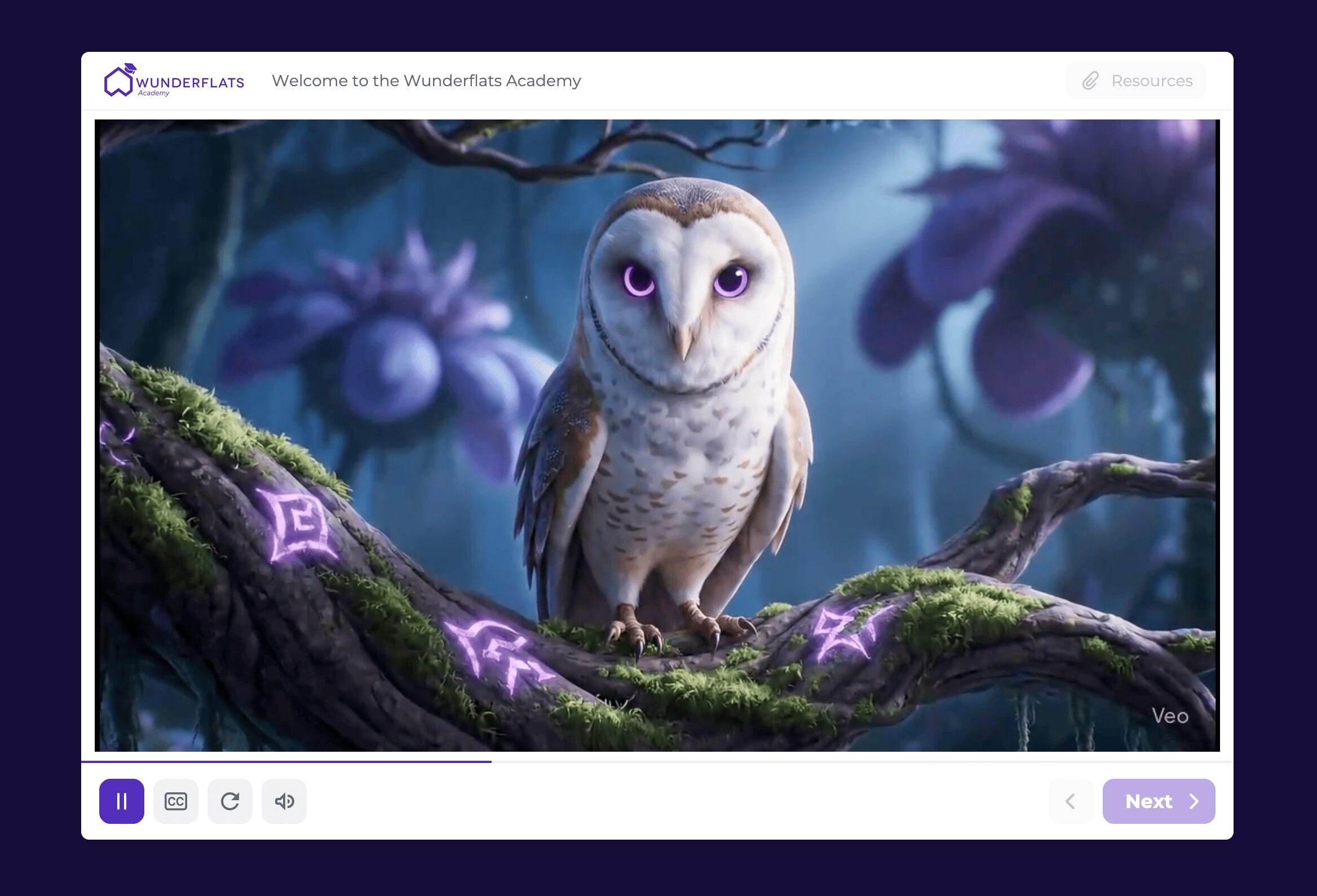1317x896 pixels.
Task: Click the paperclip icon in Resources
Action: pyautogui.click(x=1090, y=81)
